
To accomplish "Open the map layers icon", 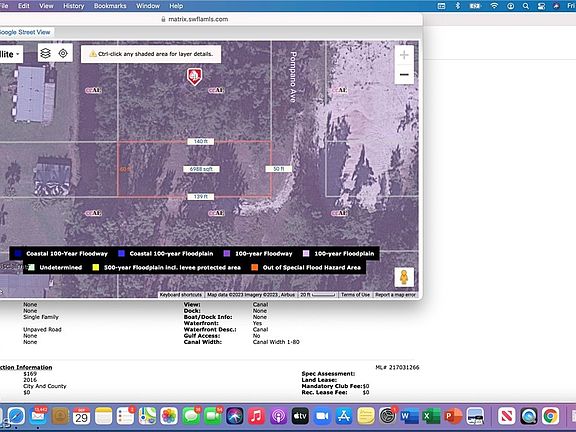I will point(46,54).
